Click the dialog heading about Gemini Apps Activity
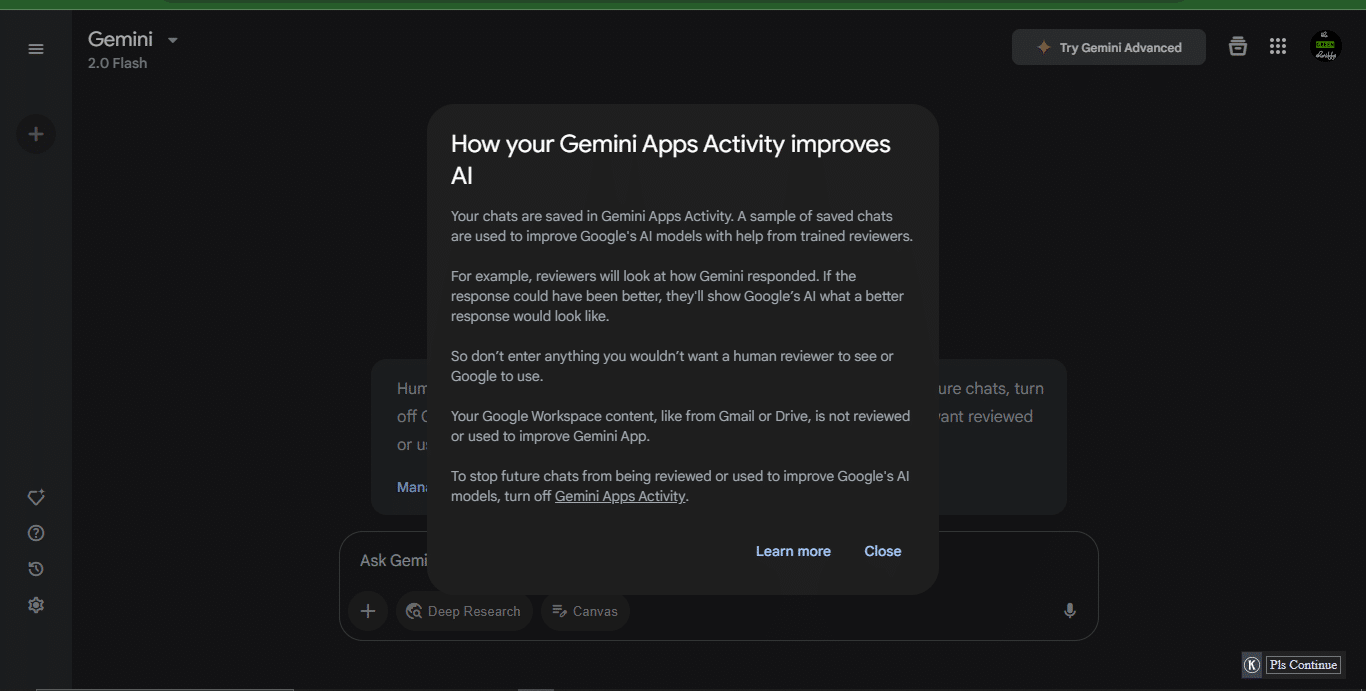Viewport: 1366px width, 691px height. [671, 159]
